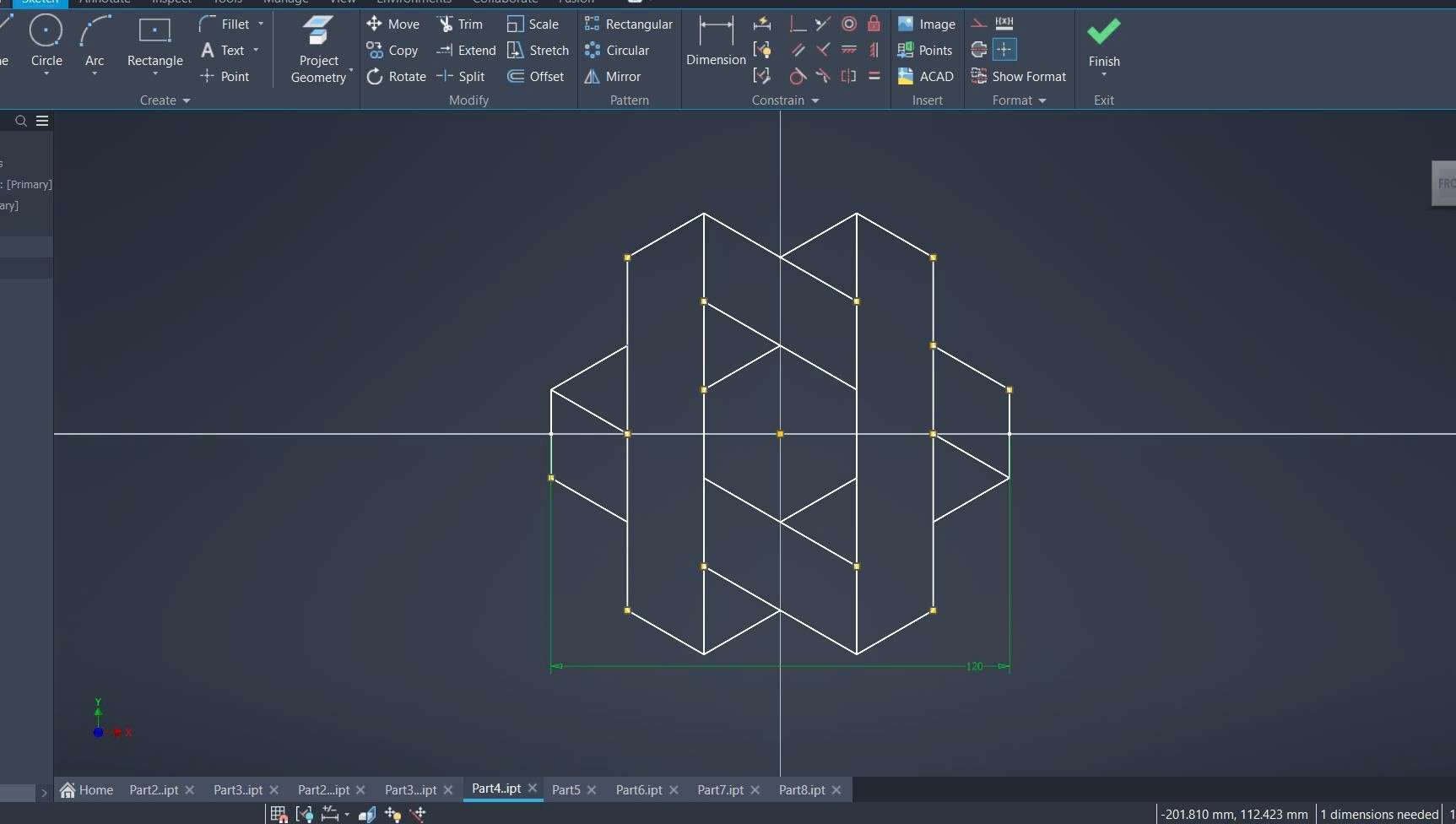Open the Fillet dropdown arrow

coord(261,24)
